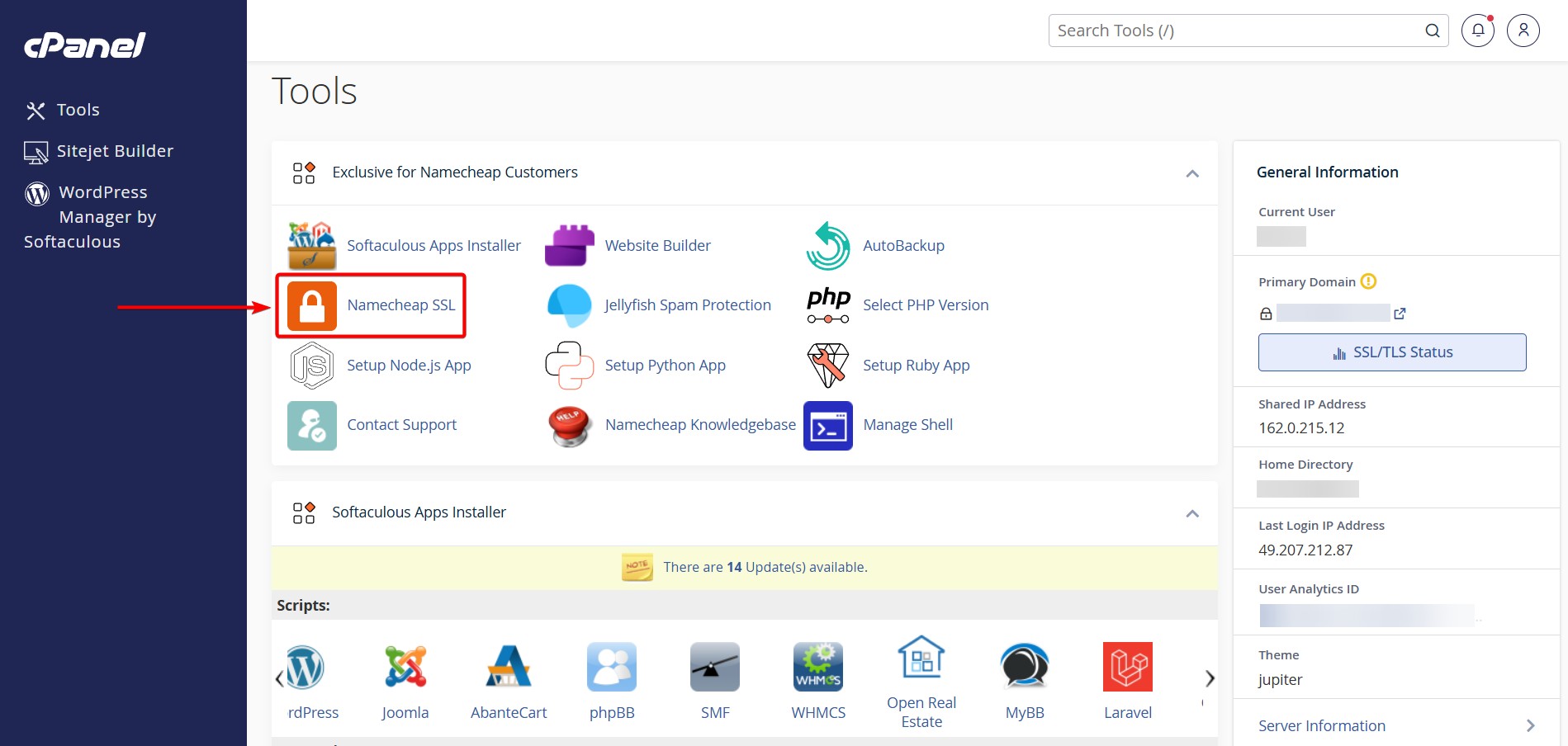Select the Open Real Estate script icon

pos(921,657)
